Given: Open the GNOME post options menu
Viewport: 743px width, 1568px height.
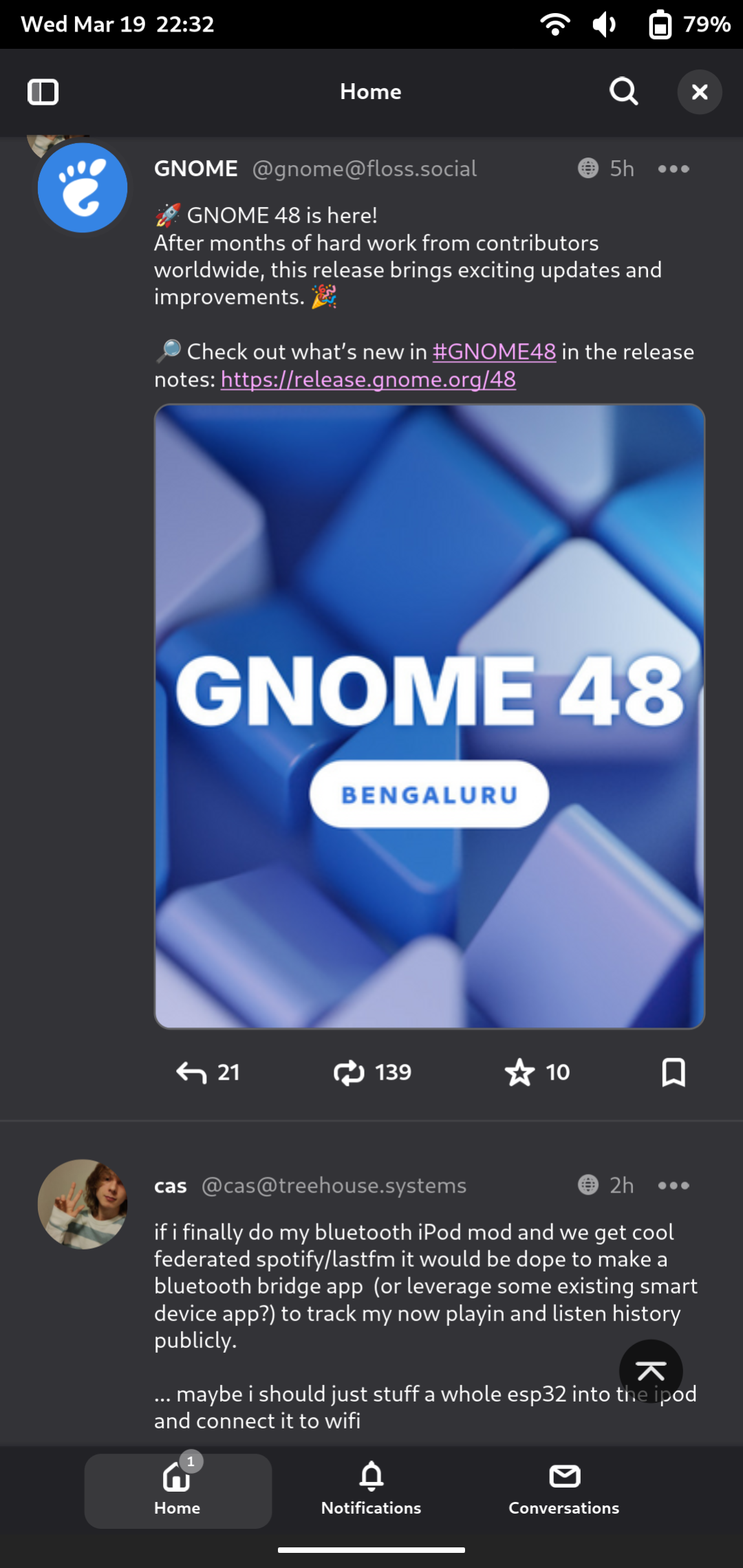Looking at the screenshot, I should (674, 168).
